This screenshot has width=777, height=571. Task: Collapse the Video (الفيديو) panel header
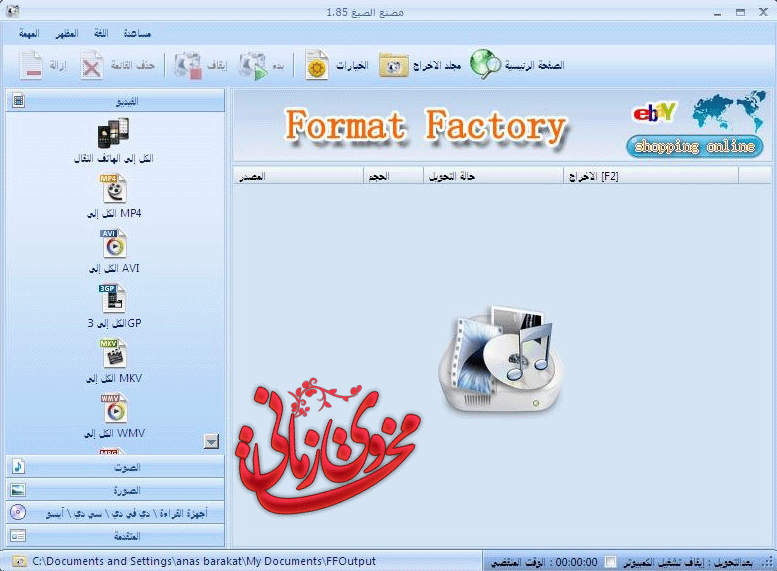pyautogui.click(x=115, y=101)
